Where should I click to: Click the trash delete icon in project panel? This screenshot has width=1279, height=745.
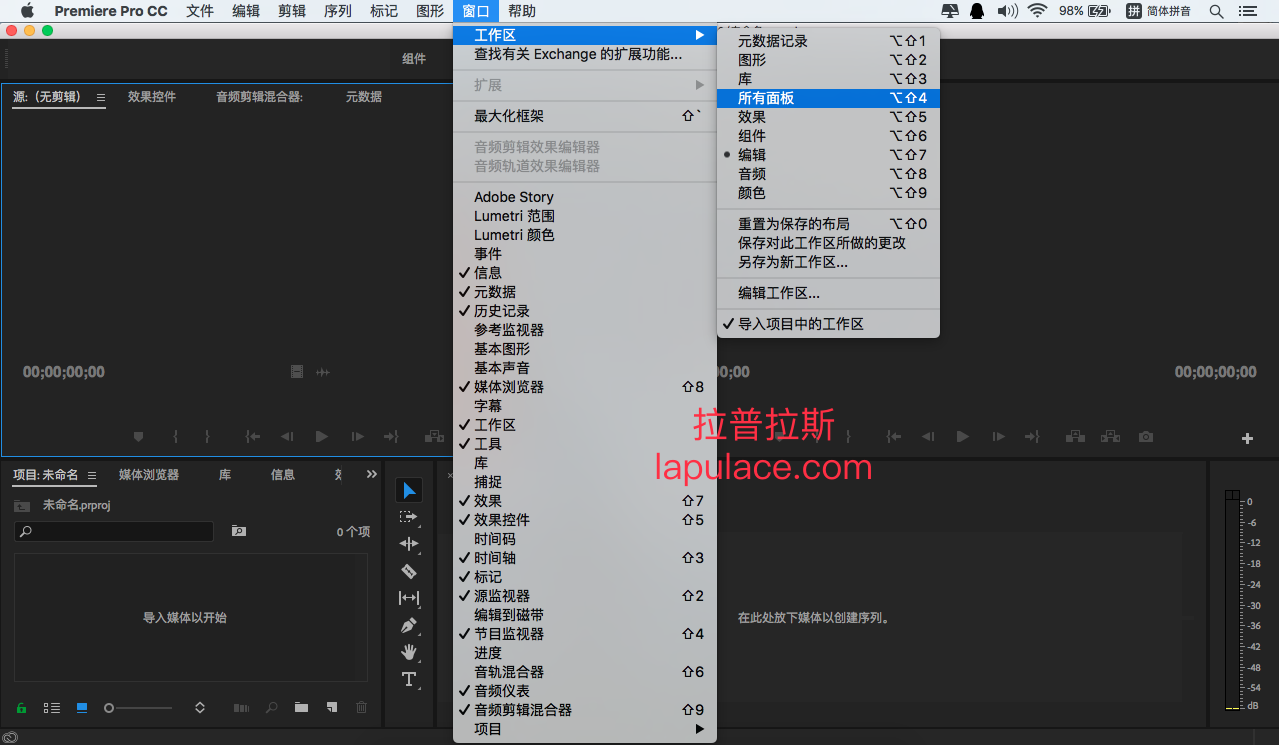361,707
